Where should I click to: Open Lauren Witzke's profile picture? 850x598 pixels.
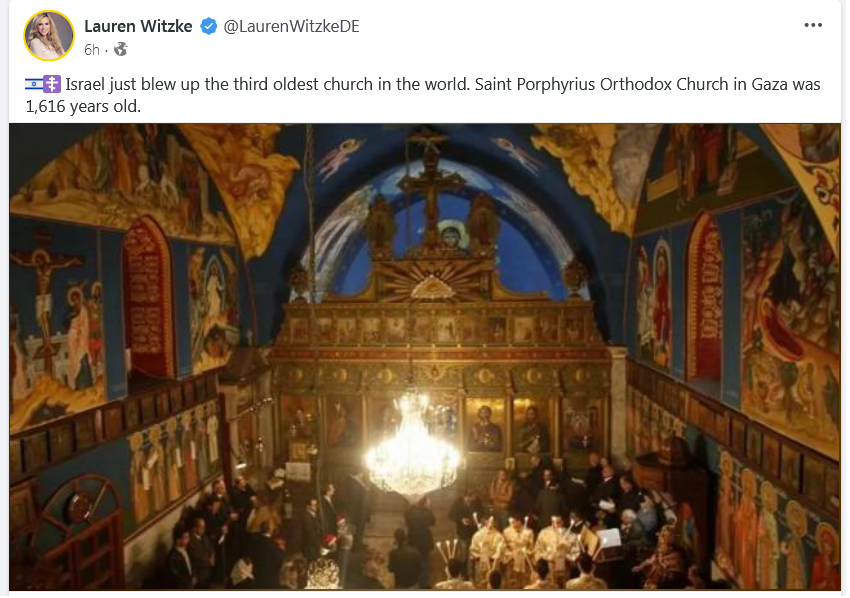(49, 35)
